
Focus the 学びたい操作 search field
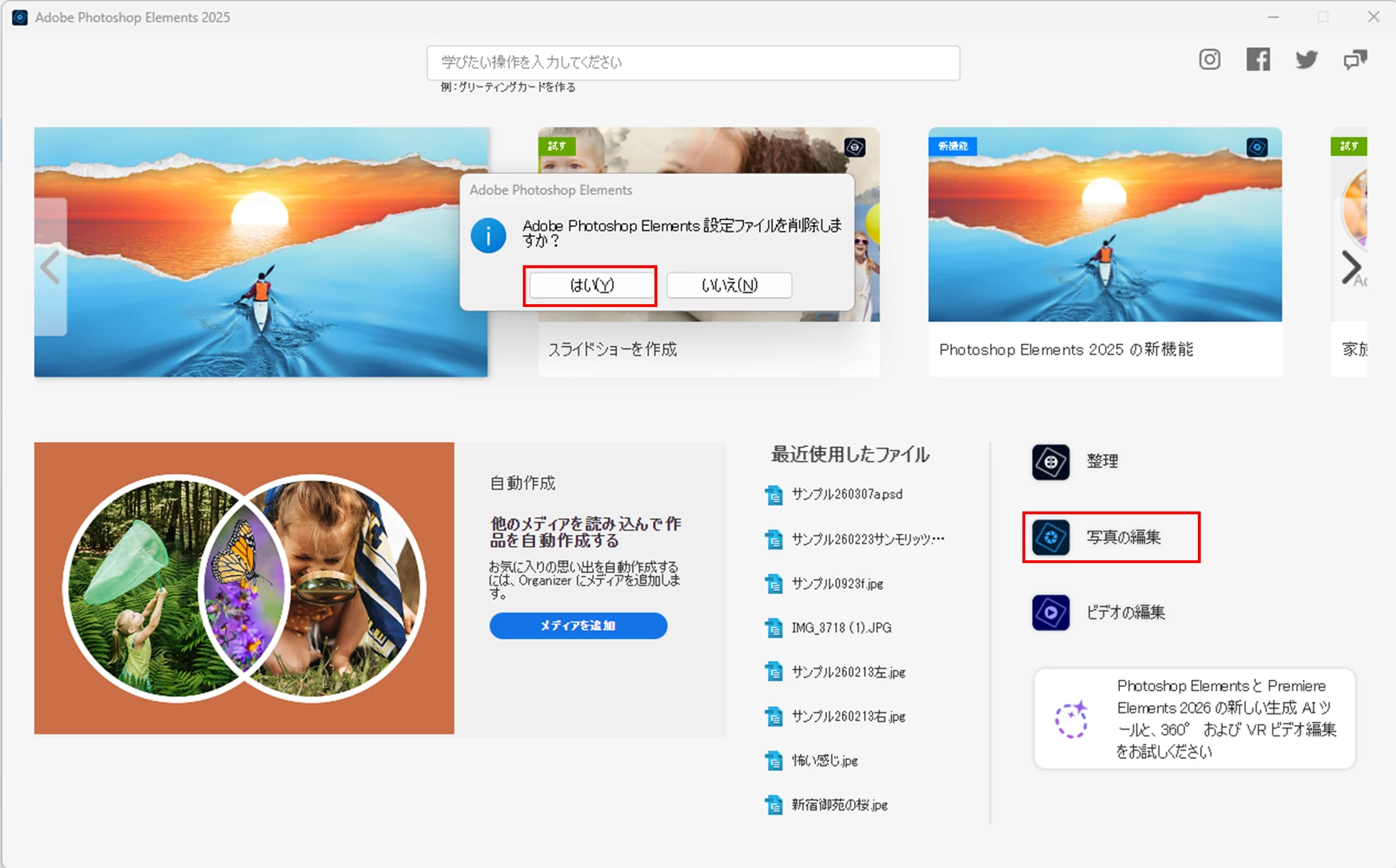click(x=693, y=63)
